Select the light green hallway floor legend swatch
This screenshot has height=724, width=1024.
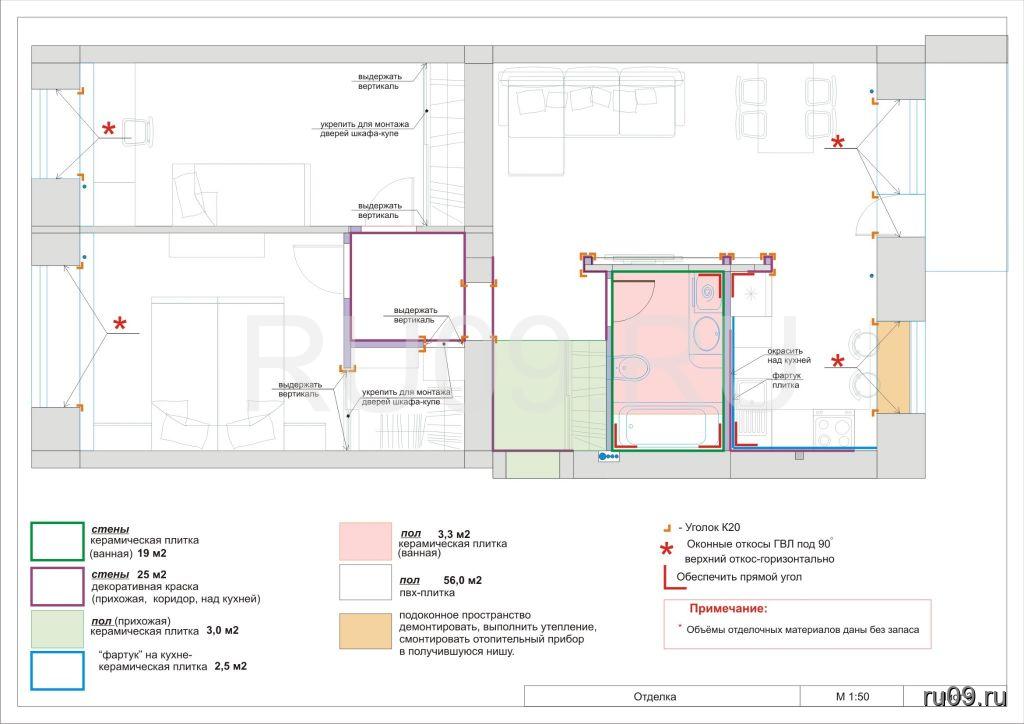(56, 630)
